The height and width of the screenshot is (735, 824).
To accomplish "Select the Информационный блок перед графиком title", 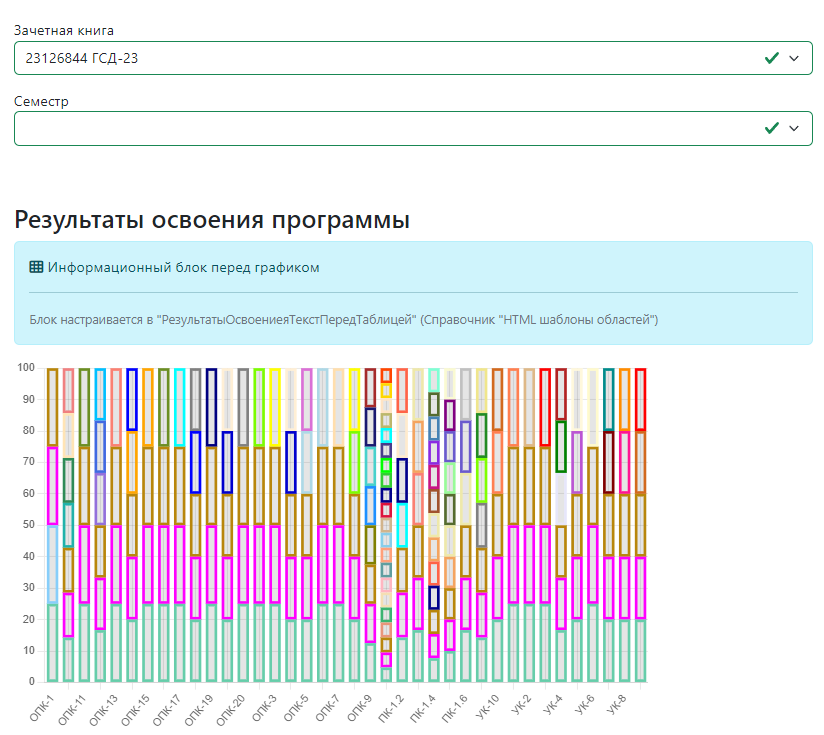I will click(x=183, y=267).
